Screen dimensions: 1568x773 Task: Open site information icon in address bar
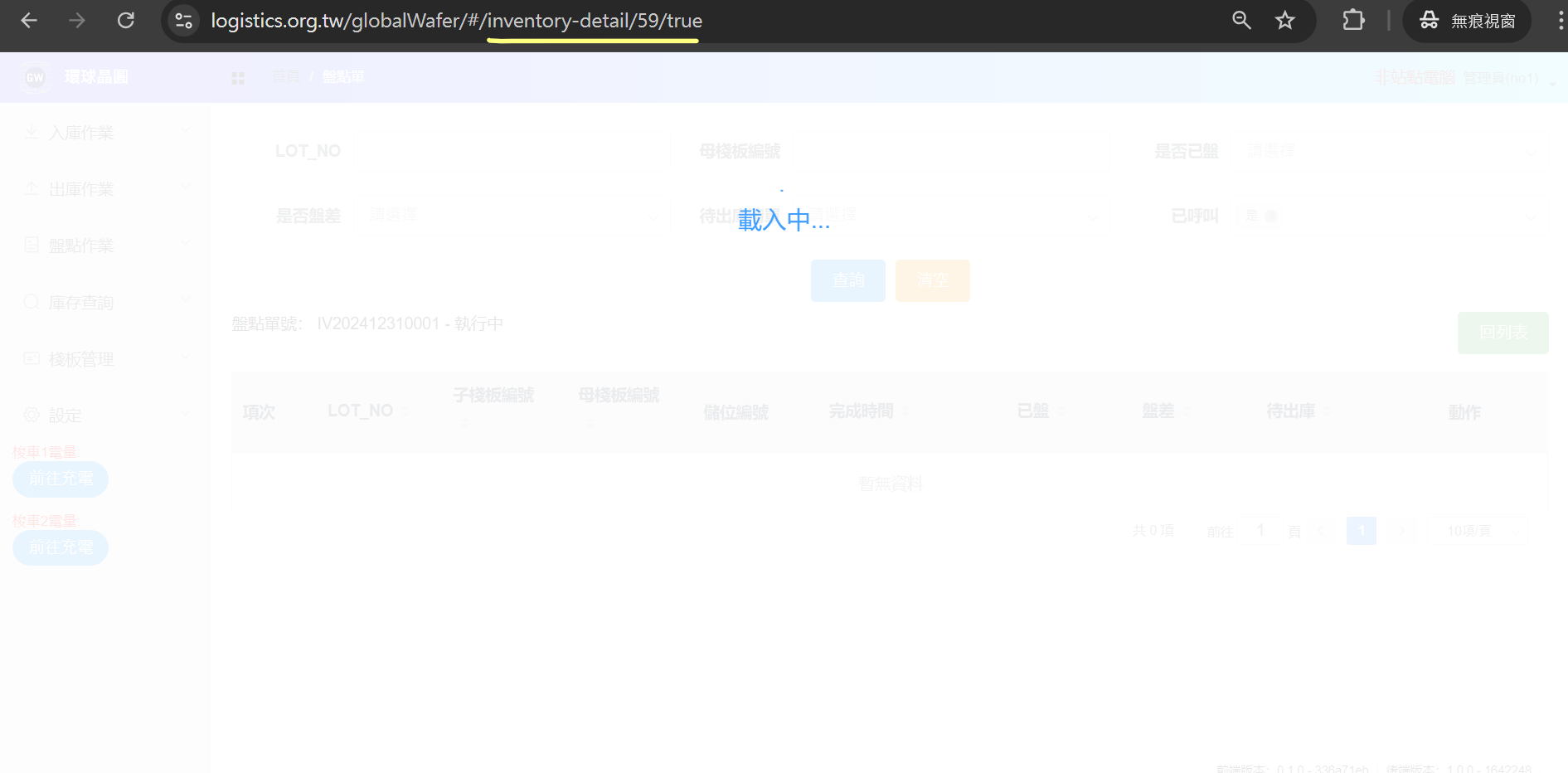point(184,20)
